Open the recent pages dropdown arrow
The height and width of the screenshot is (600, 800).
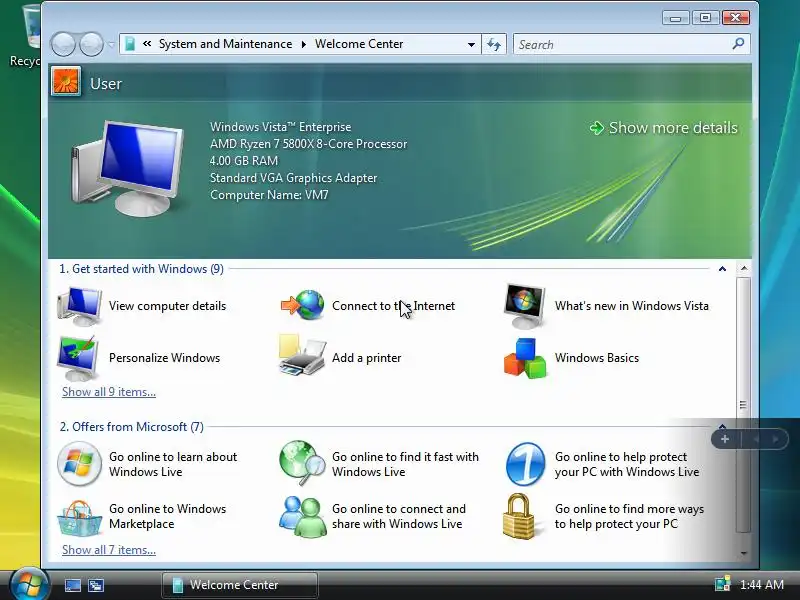[110, 44]
